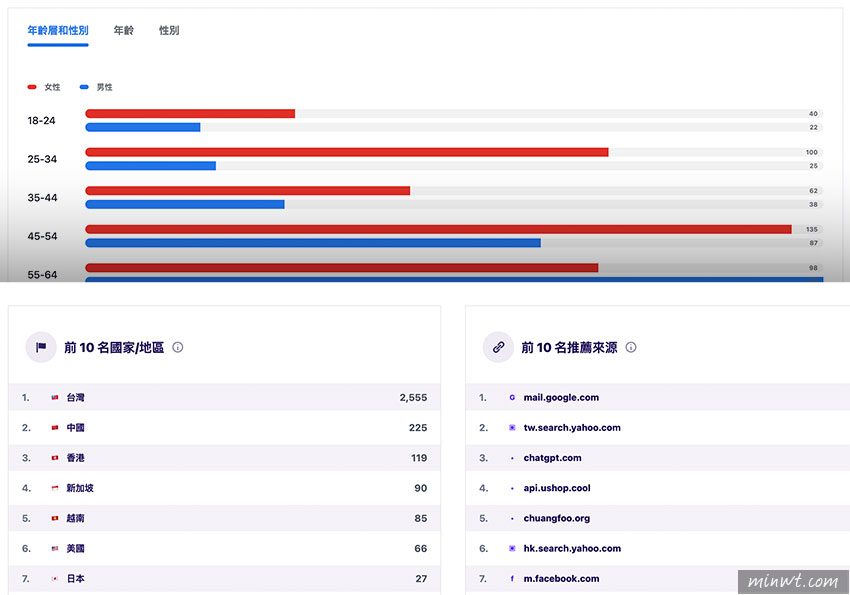The width and height of the screenshot is (850, 595).
Task: Click the blue male bar for 35-44
Action: click(x=185, y=204)
